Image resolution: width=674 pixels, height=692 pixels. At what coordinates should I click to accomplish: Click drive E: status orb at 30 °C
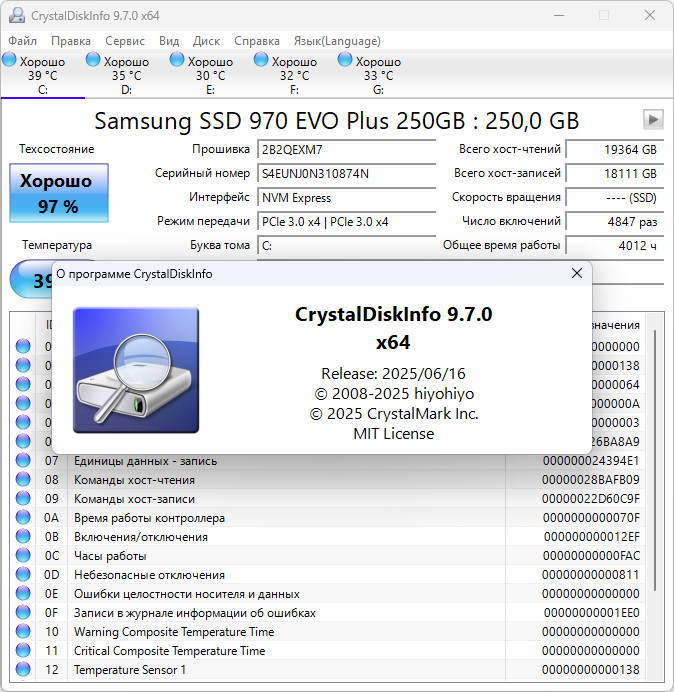click(x=178, y=61)
